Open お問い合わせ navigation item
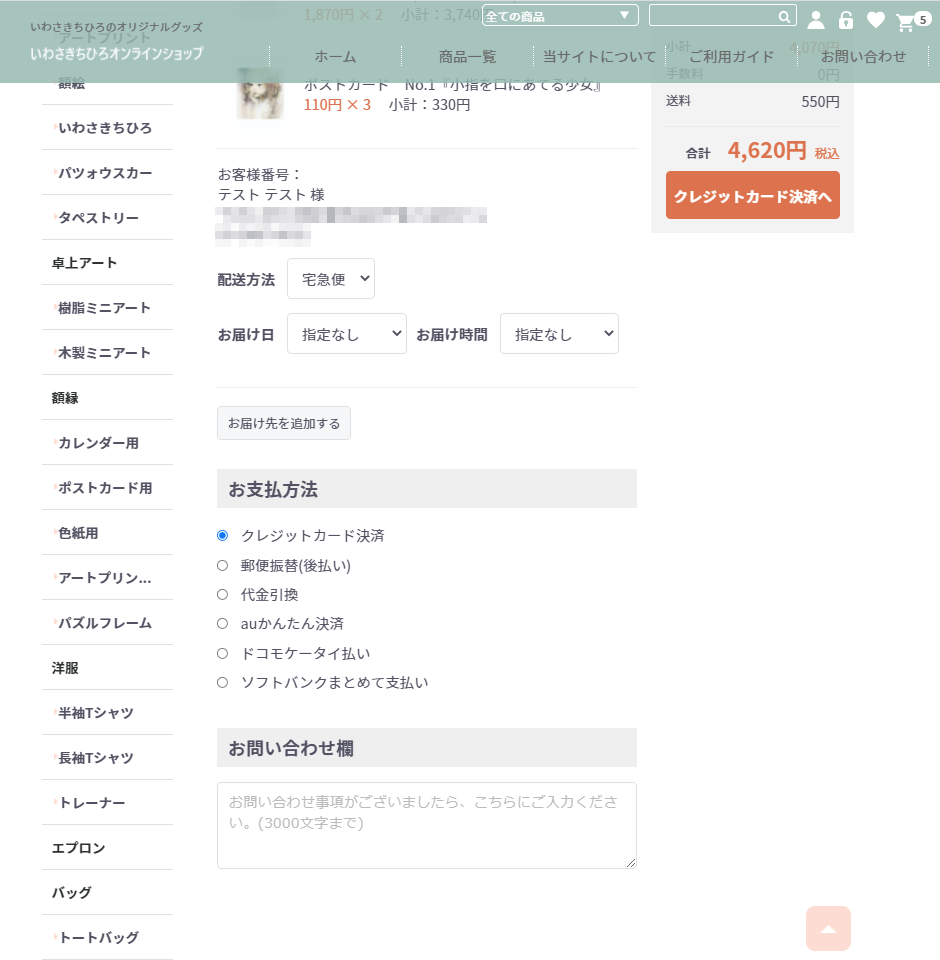 click(863, 57)
